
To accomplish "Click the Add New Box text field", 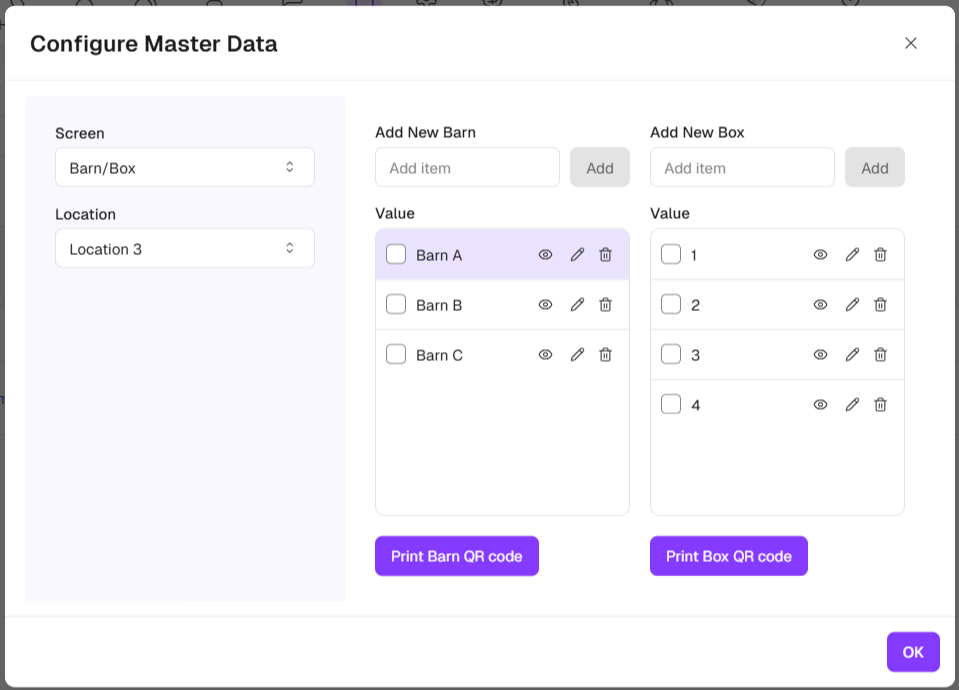I will tap(742, 168).
